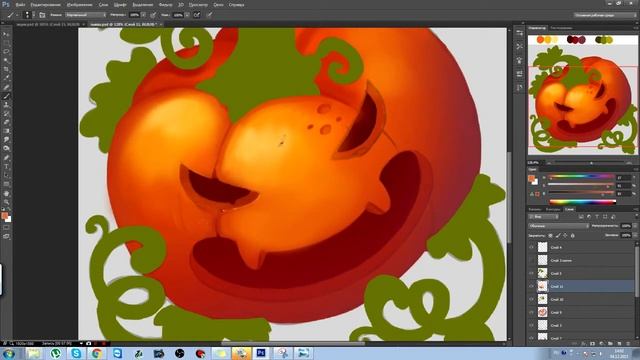Open the Фильтр menu
640x360 pixels.
tap(165, 5)
